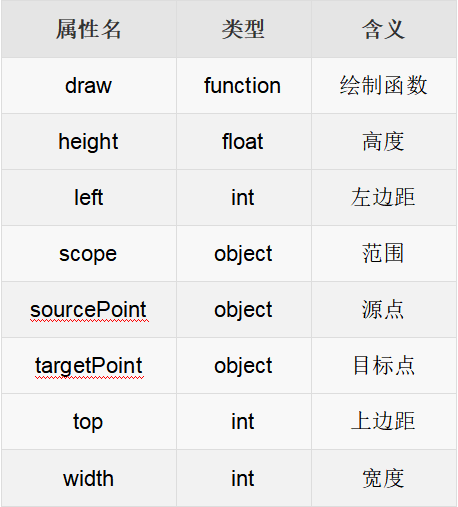
Task: Click the top property cell
Action: 89,422
